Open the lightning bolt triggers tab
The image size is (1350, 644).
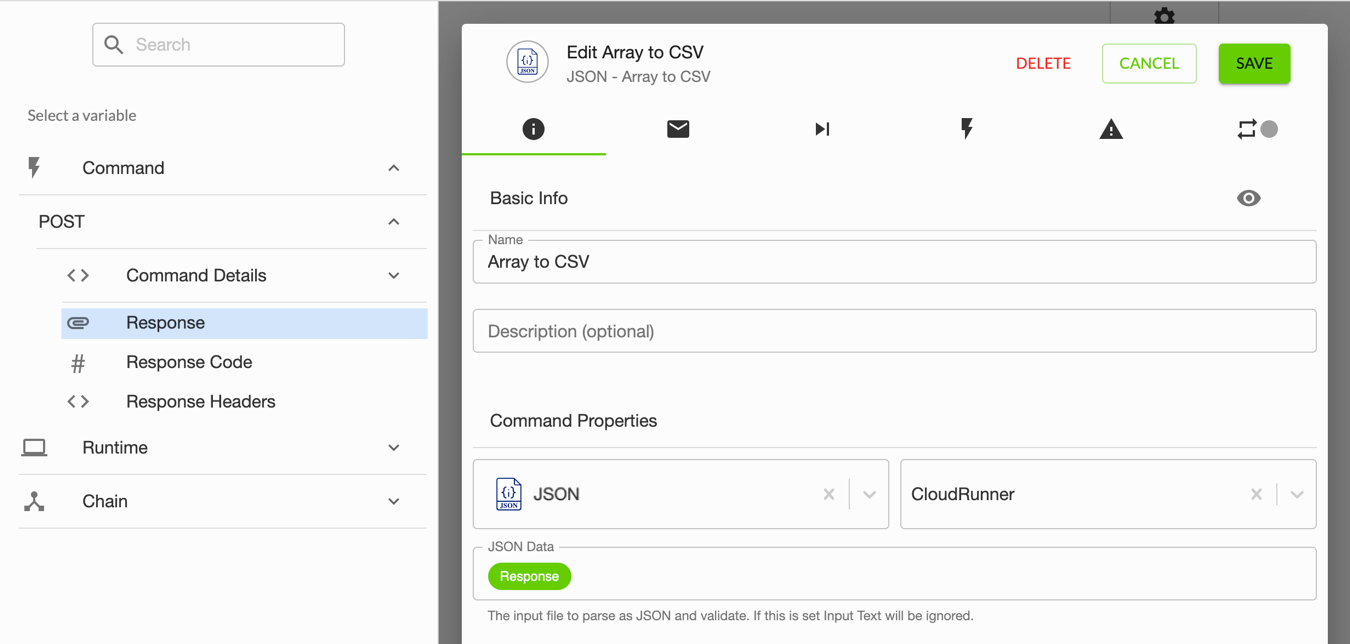point(967,129)
